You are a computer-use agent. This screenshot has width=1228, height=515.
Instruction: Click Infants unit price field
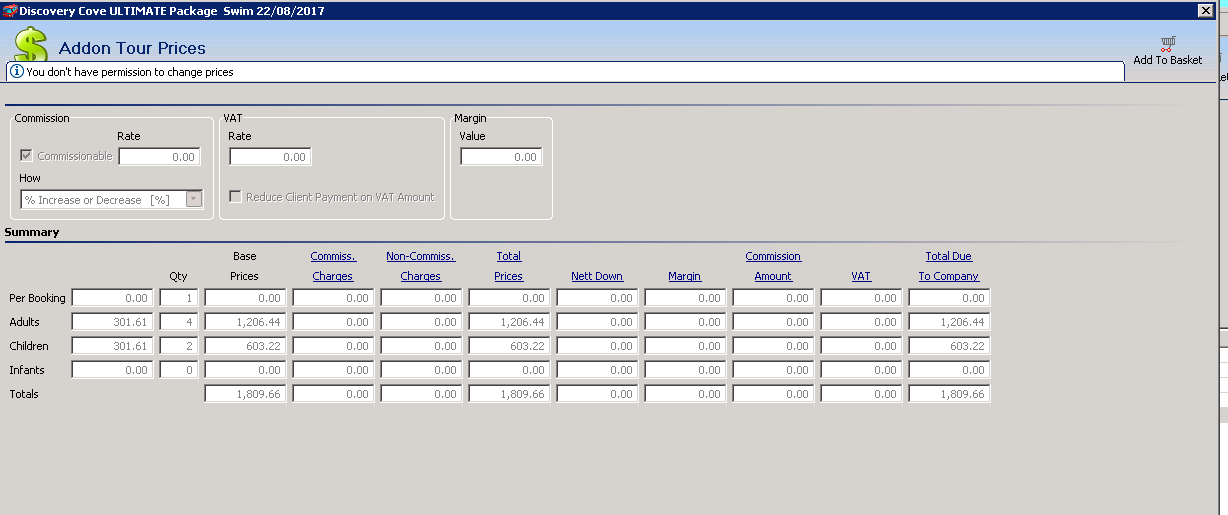coord(113,370)
